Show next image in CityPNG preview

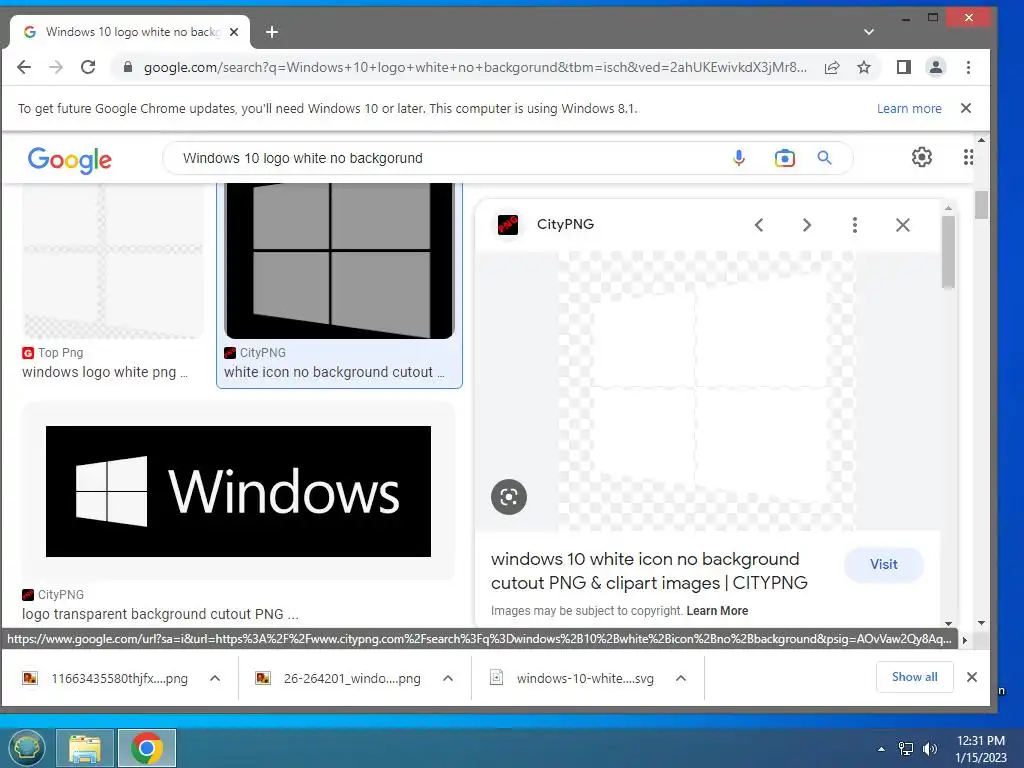[807, 225]
